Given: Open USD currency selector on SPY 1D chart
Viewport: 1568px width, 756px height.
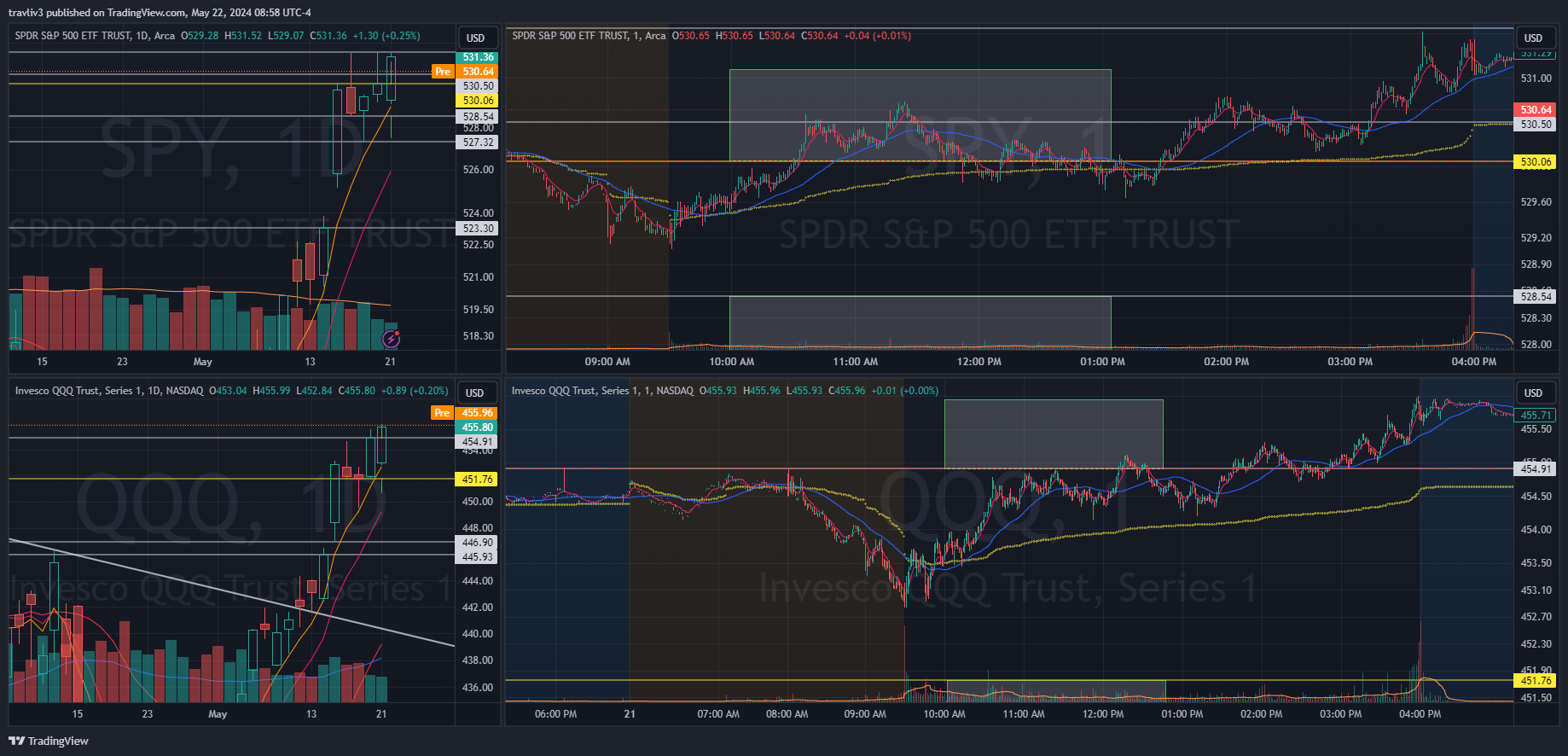Looking at the screenshot, I should point(476,38).
